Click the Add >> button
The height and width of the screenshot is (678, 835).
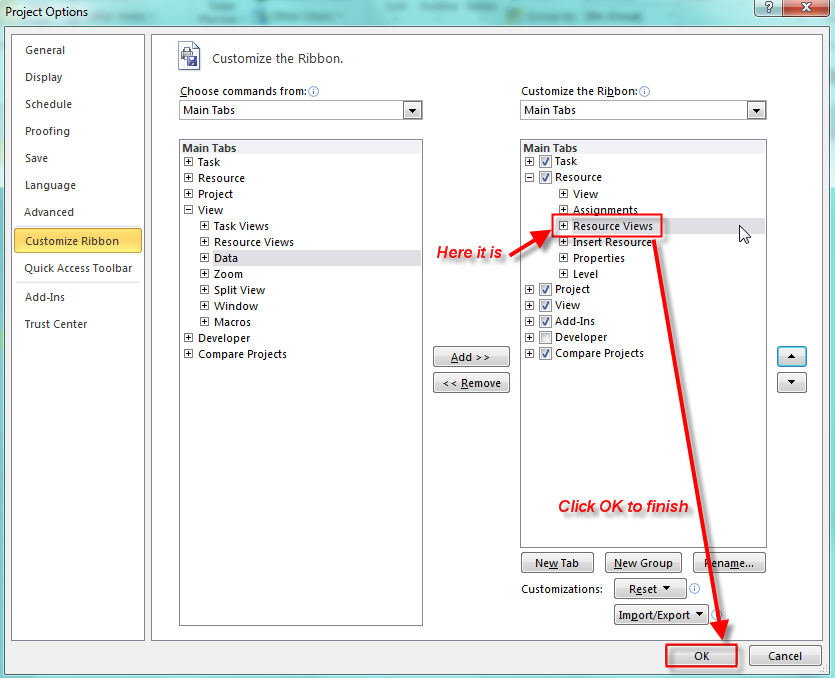point(471,357)
